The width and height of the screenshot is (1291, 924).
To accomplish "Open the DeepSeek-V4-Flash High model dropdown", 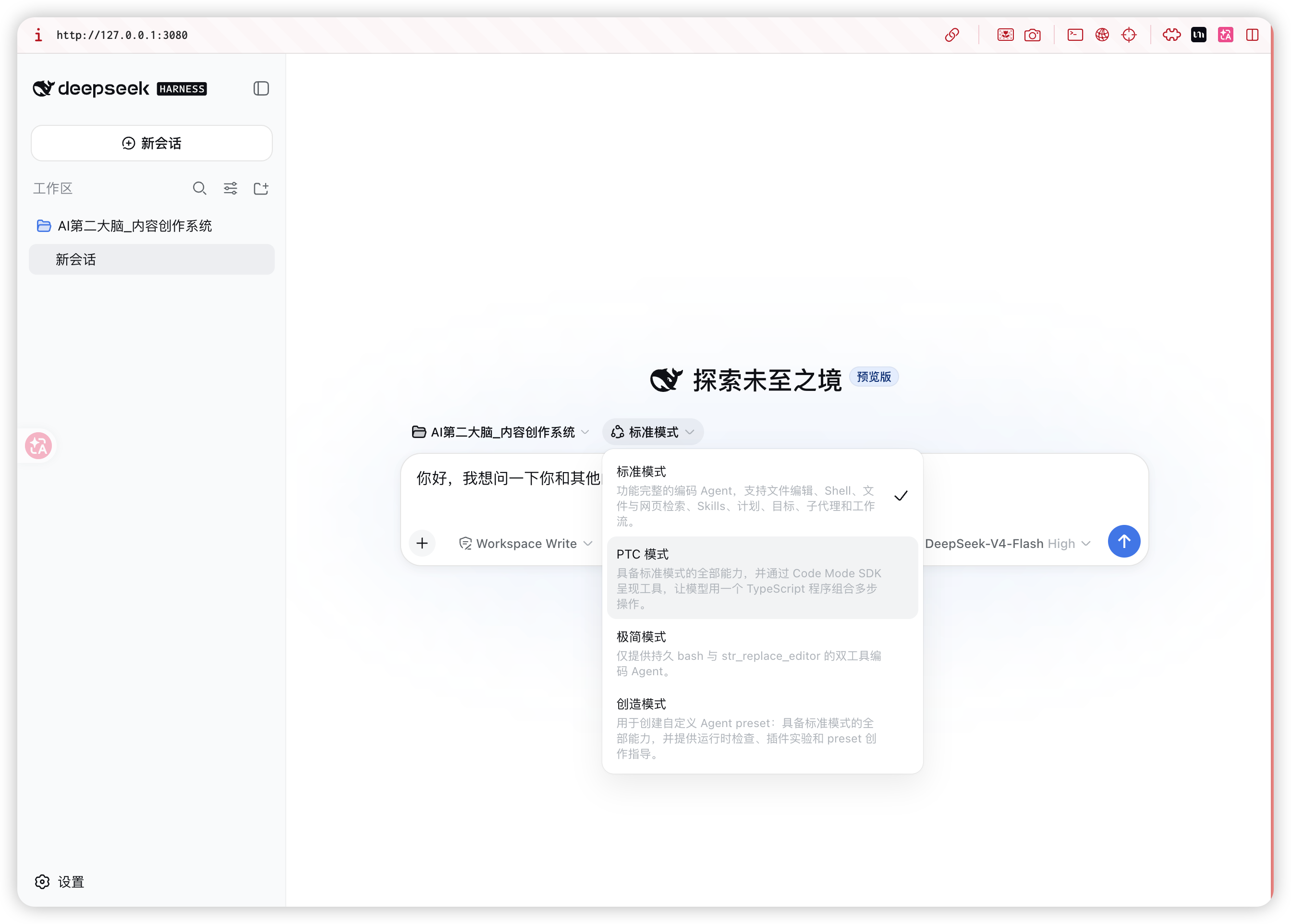I will pyautogui.click(x=1008, y=544).
